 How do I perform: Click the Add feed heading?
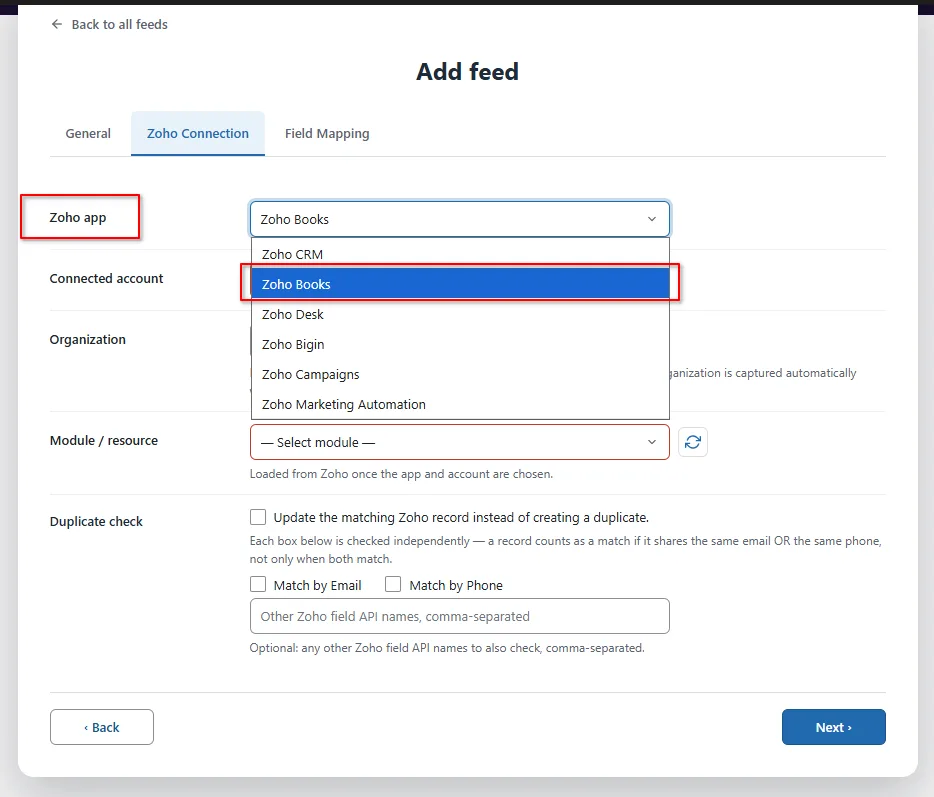tap(468, 71)
